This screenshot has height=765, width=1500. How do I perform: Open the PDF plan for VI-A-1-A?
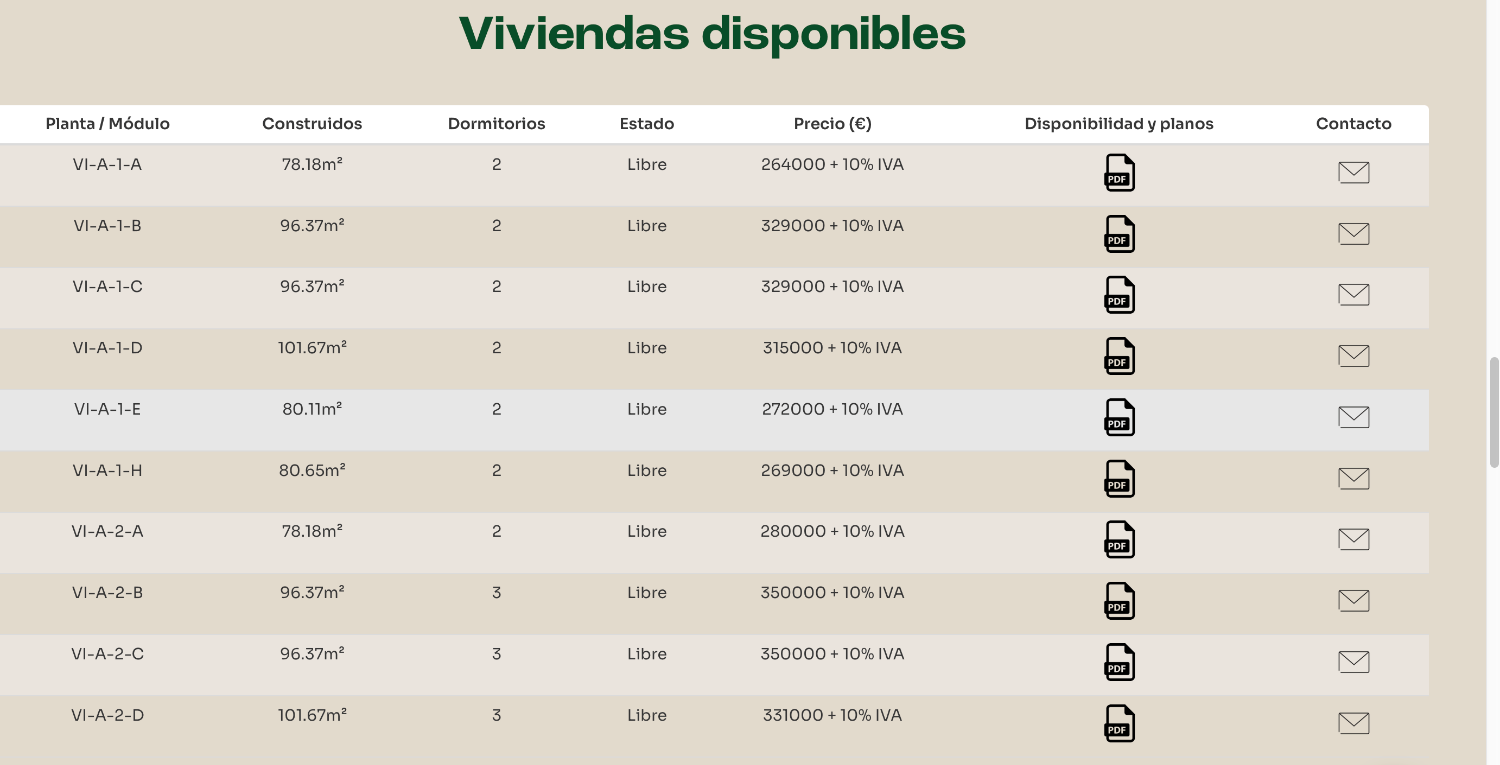click(1119, 173)
